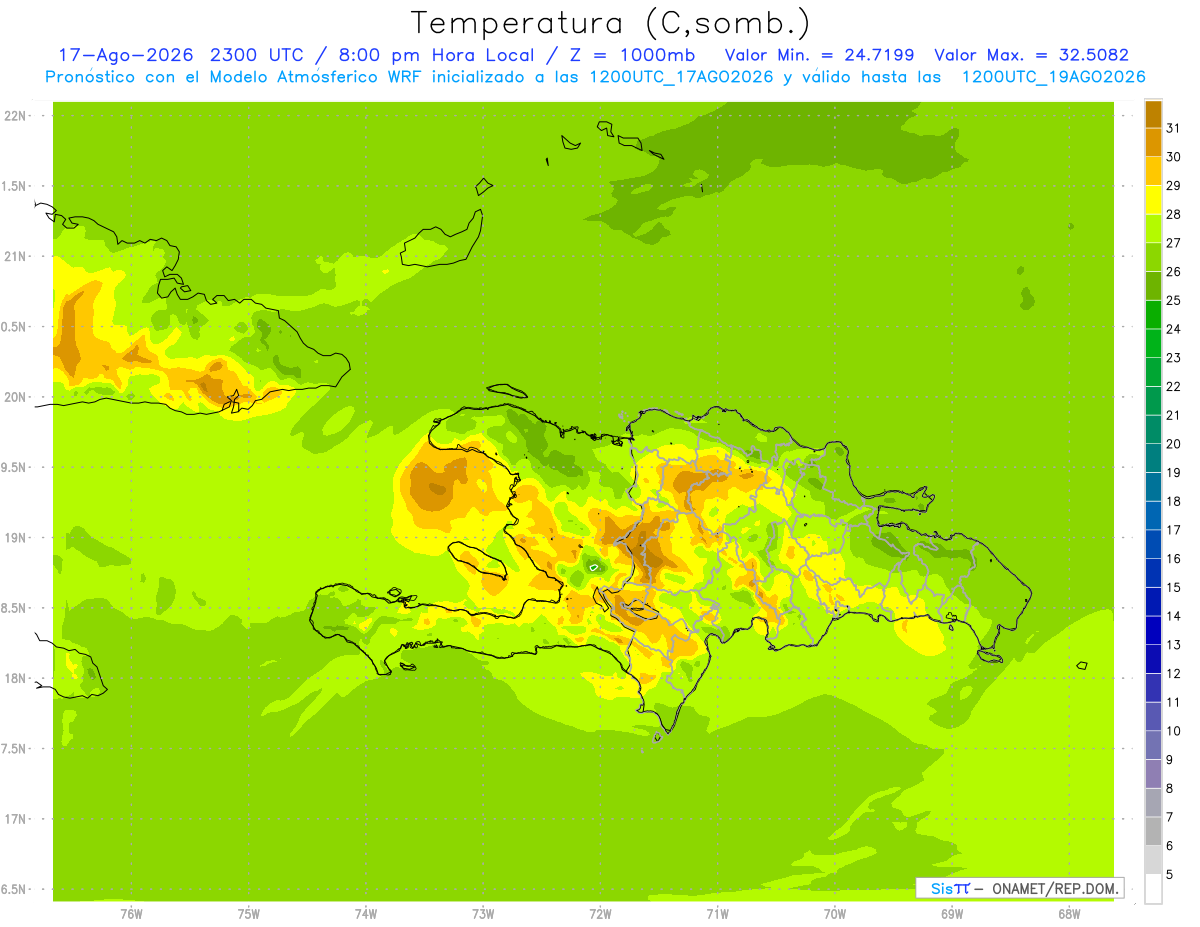Click the "74W" longitude label
Viewport: 1200px width, 927px height.
click(x=366, y=913)
